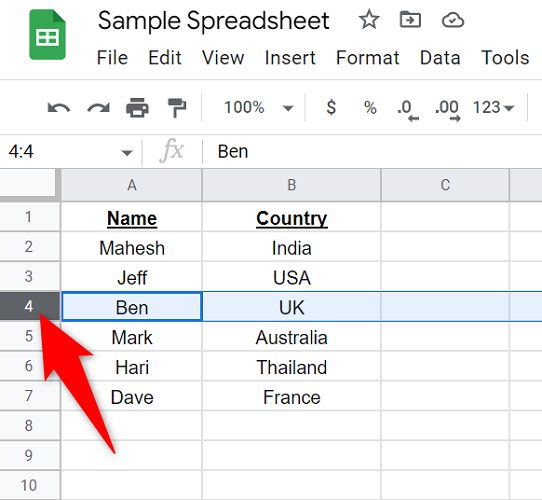Screen dimensions: 542x500
Task: Open the Format menu
Action: point(368,57)
